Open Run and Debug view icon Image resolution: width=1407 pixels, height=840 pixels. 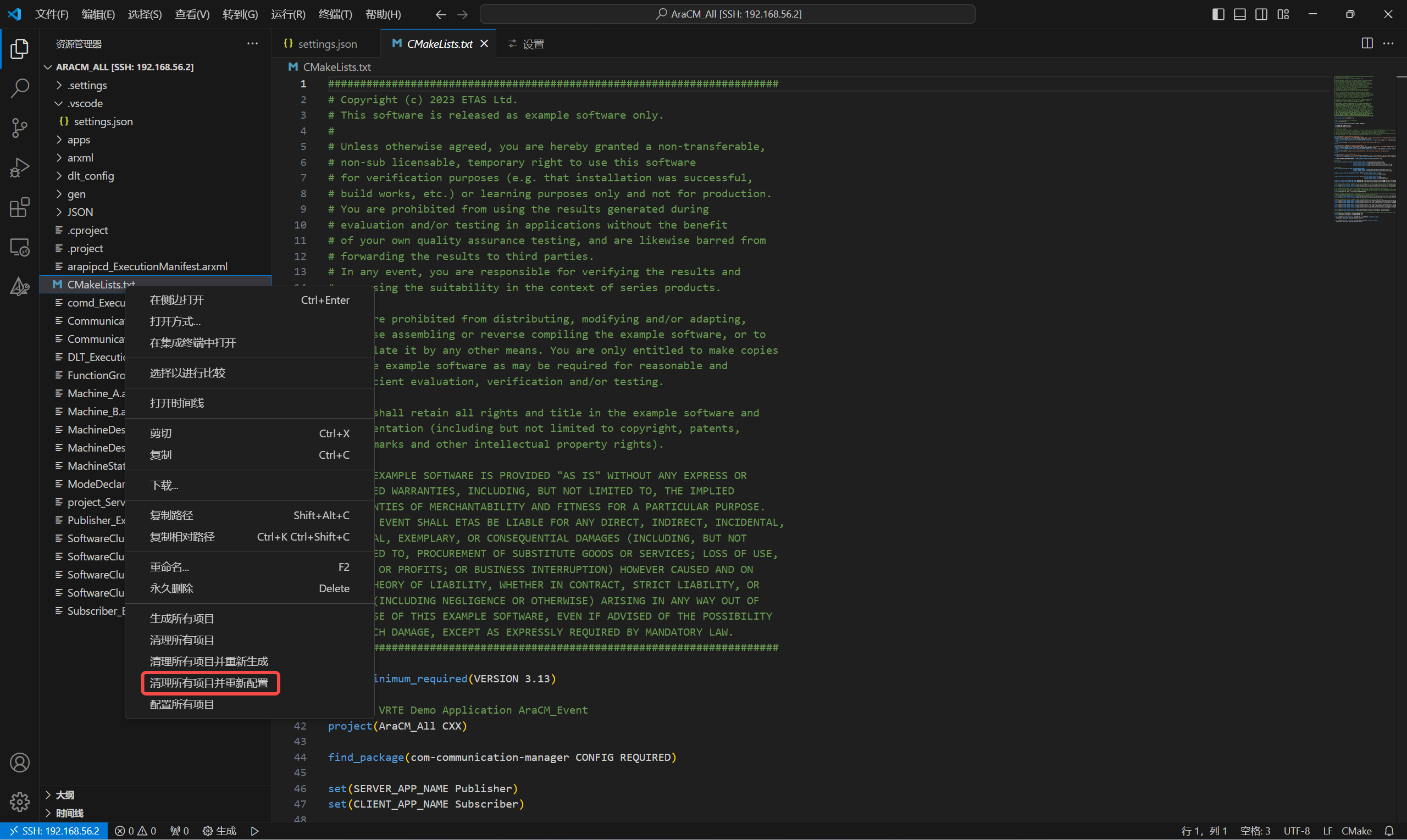pos(20,168)
